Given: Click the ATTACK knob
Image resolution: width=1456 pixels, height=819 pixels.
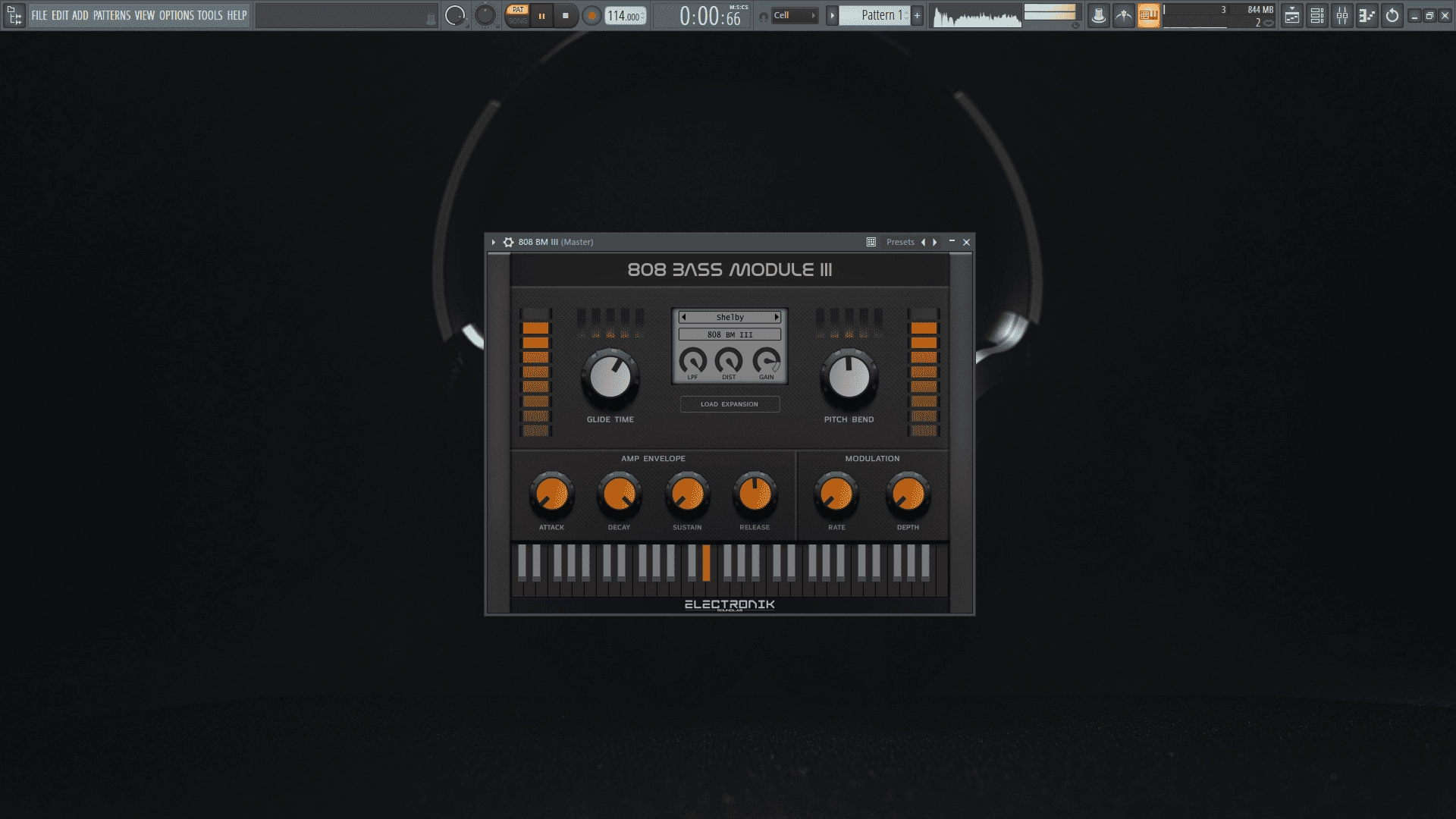Looking at the screenshot, I should (552, 494).
